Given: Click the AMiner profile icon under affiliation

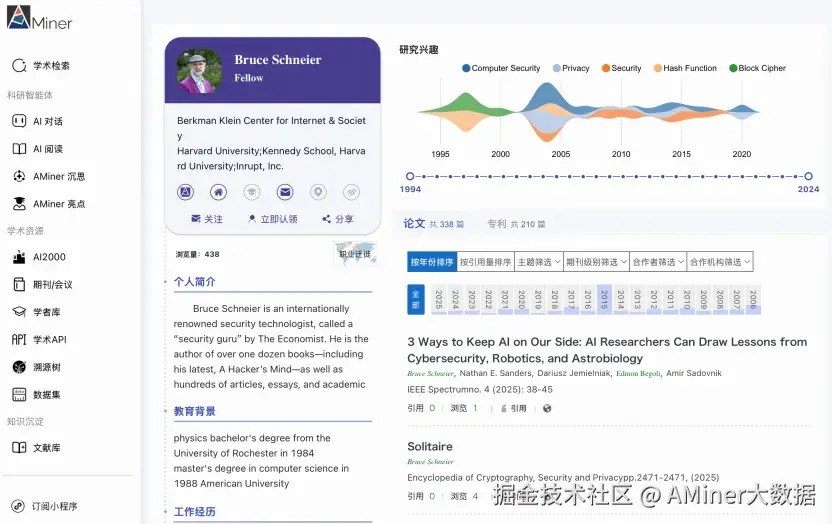Looking at the screenshot, I should (185, 192).
